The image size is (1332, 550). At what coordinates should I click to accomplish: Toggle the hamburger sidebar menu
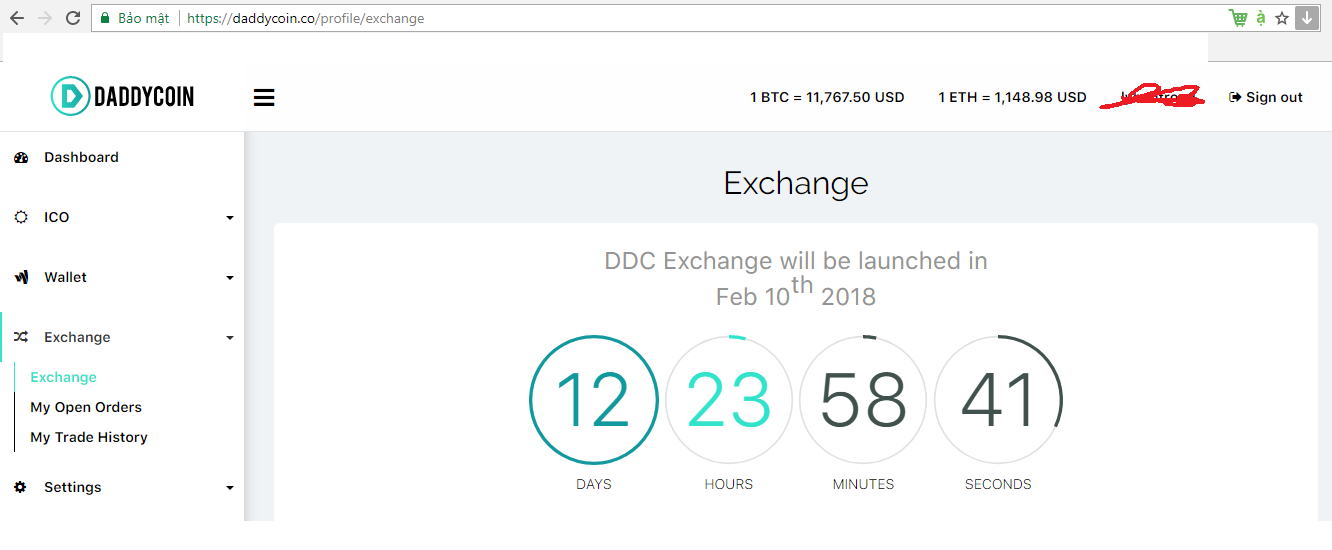264,97
